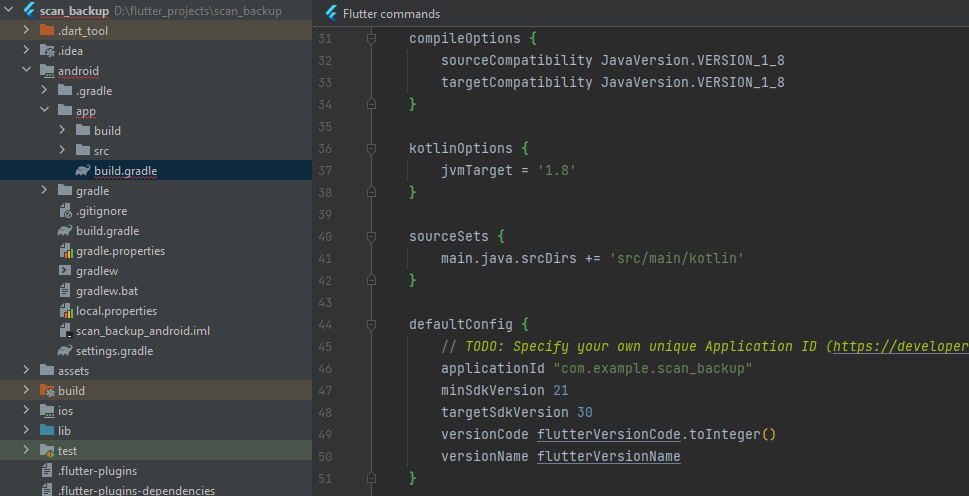This screenshot has height=496, width=969.
Task: Click the scan_backup_android.iml file icon
Action: [x=66, y=330]
